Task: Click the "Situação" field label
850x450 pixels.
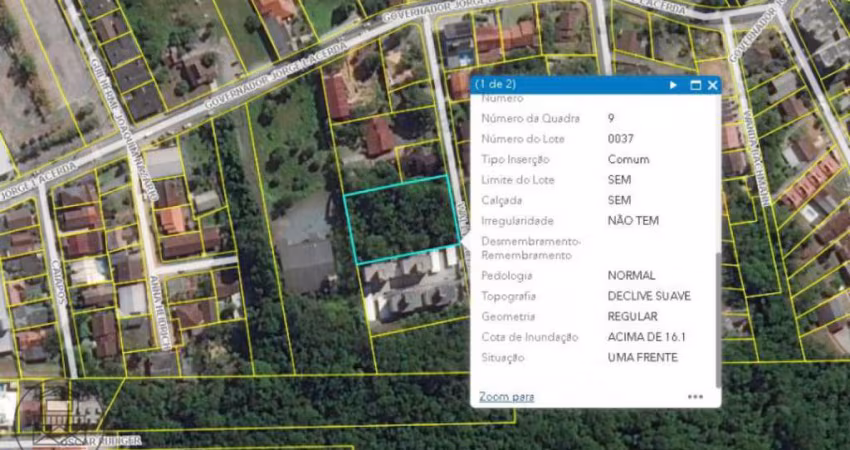Action: point(503,358)
